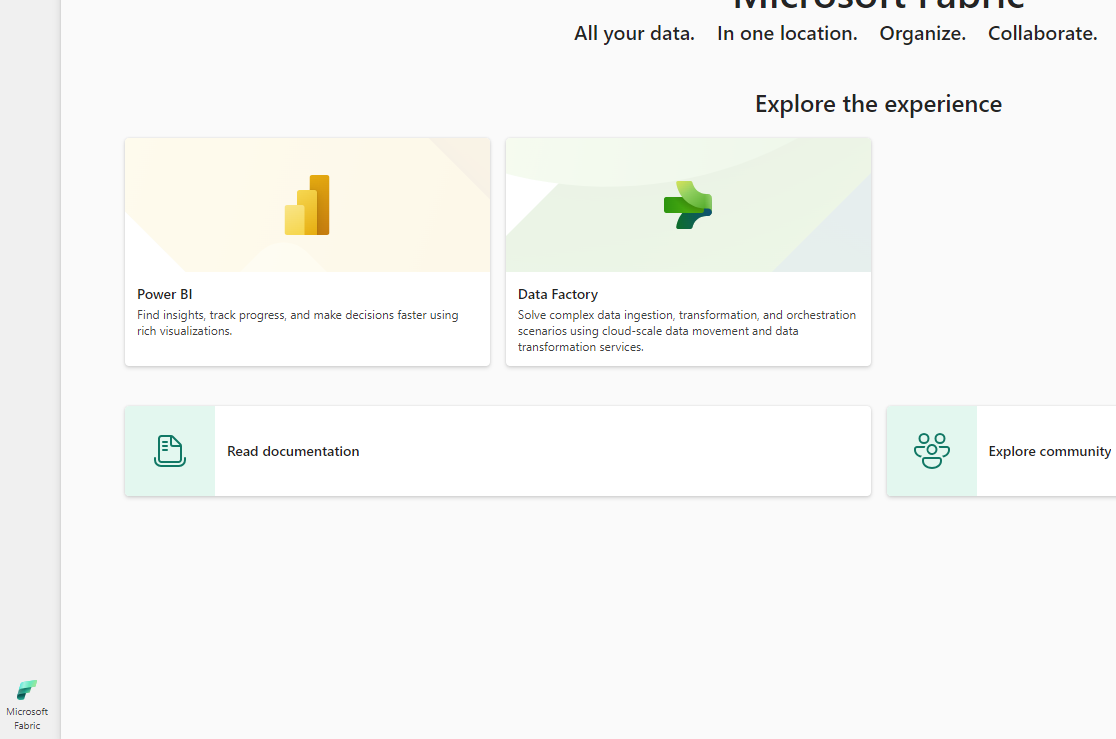Open the Read documentation link
1116x739 pixels.
click(293, 451)
